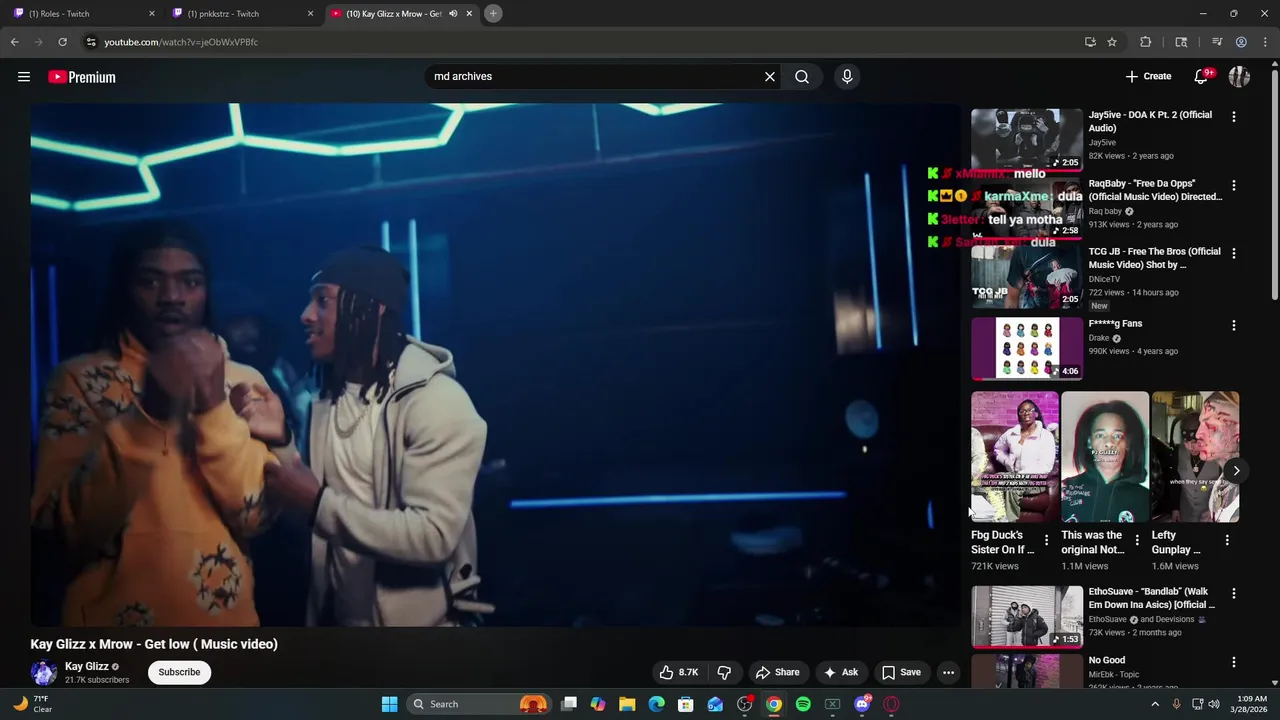Open Kay Glizz channel avatar
This screenshot has height=720, width=1280.
click(43, 672)
